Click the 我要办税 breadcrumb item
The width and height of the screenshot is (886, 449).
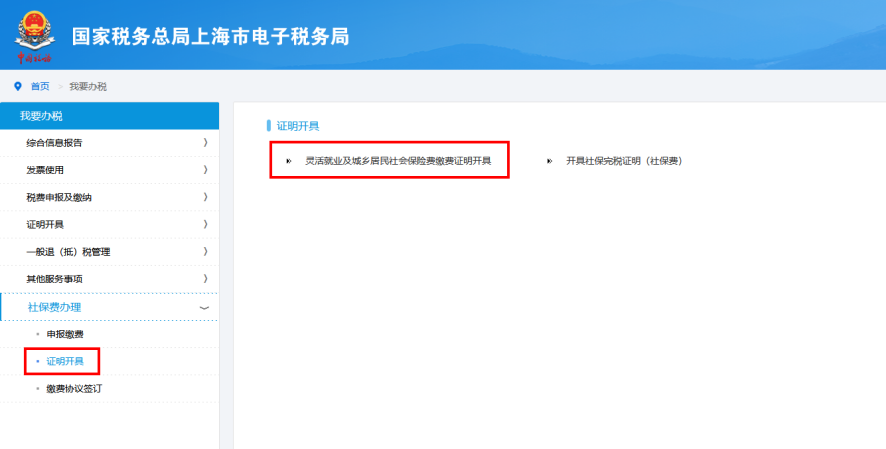(x=88, y=86)
